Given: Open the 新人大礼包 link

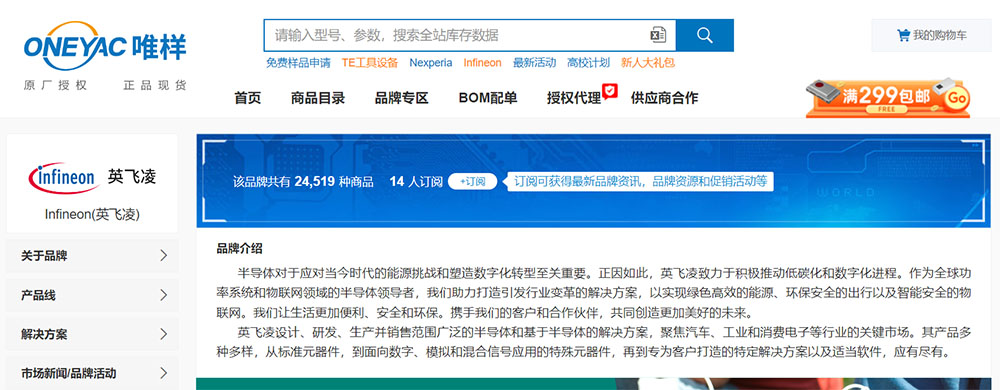Looking at the screenshot, I should (x=648, y=62).
